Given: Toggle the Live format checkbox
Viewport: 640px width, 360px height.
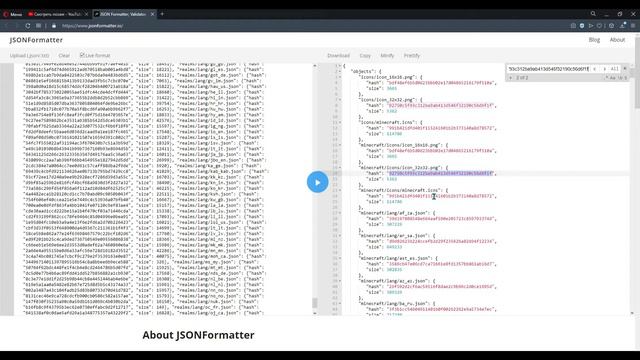Looking at the screenshot, I should tap(82, 55).
